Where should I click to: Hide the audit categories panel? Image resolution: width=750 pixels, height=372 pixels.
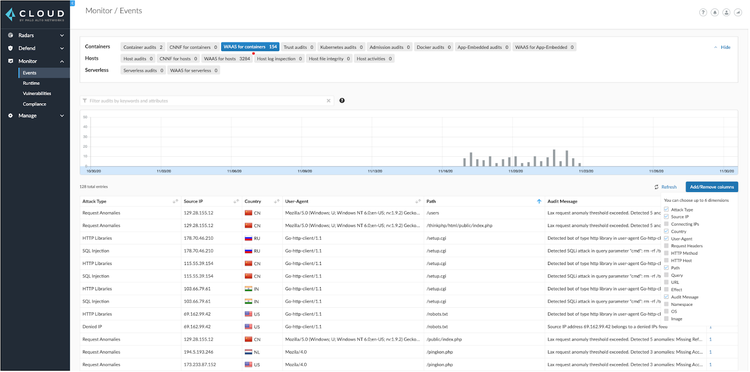[722, 48]
